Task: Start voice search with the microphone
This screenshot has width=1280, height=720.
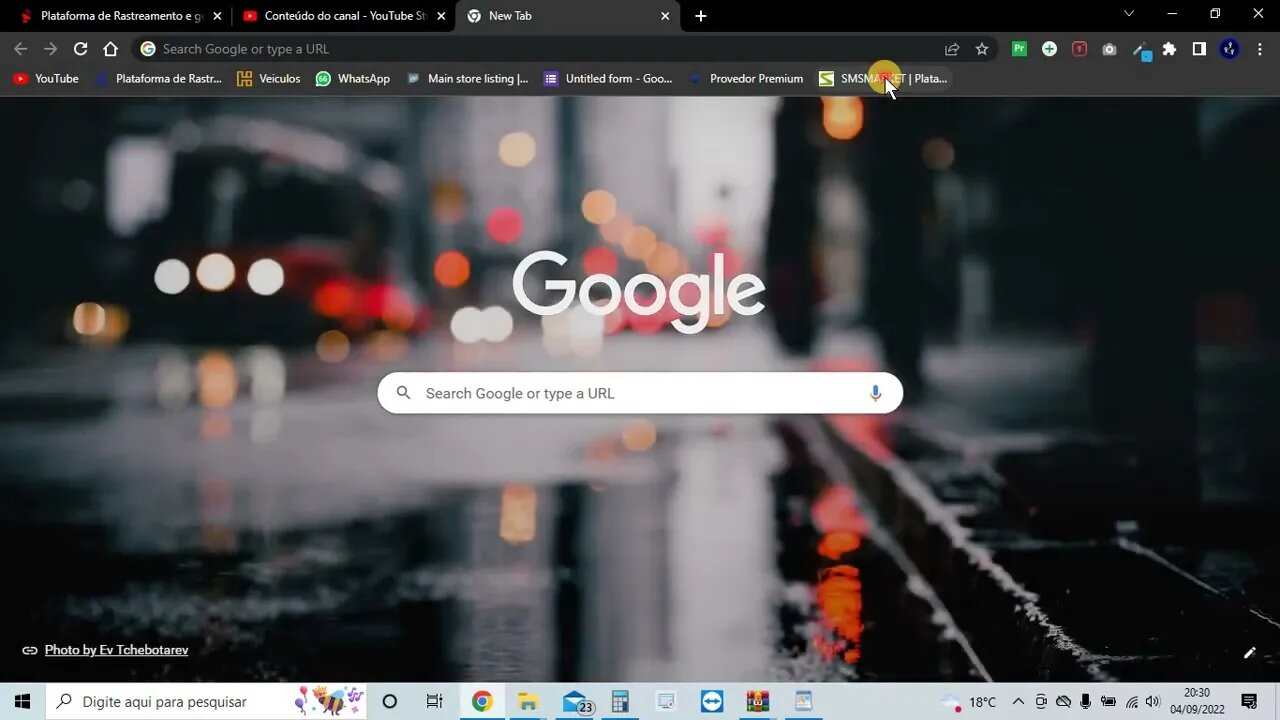Action: click(x=875, y=393)
